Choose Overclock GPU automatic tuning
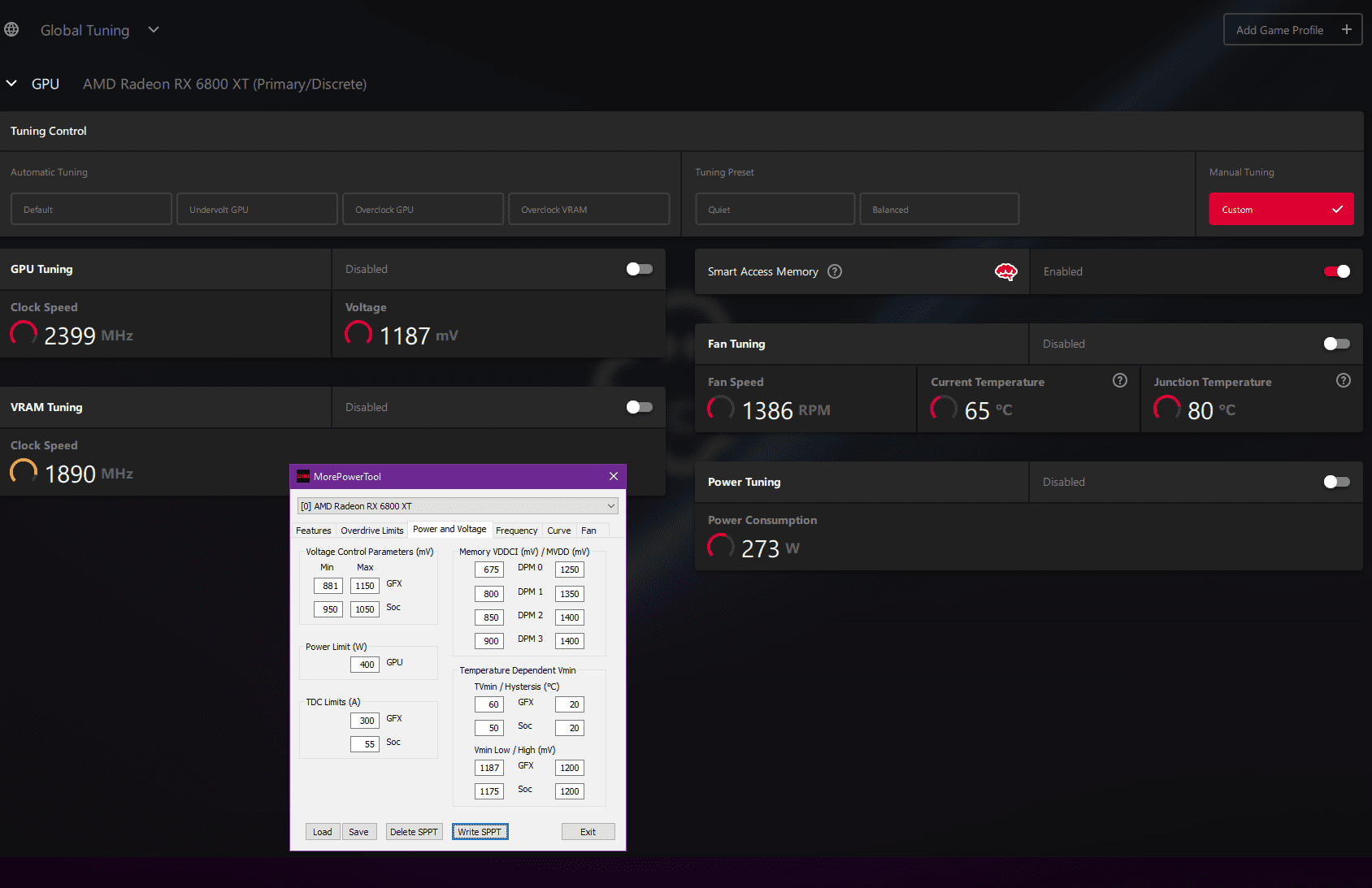Screen dimensions: 1372x888 [423, 209]
